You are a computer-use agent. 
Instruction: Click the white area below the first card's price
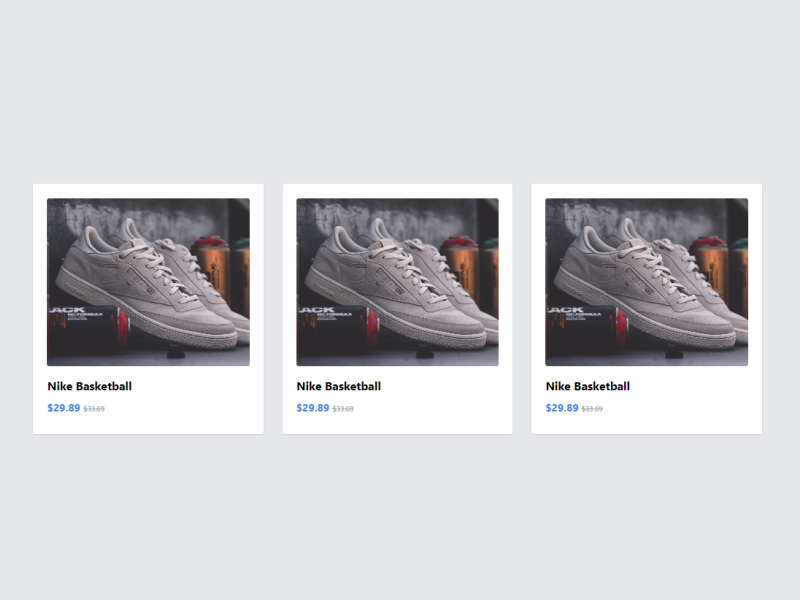pos(148,425)
